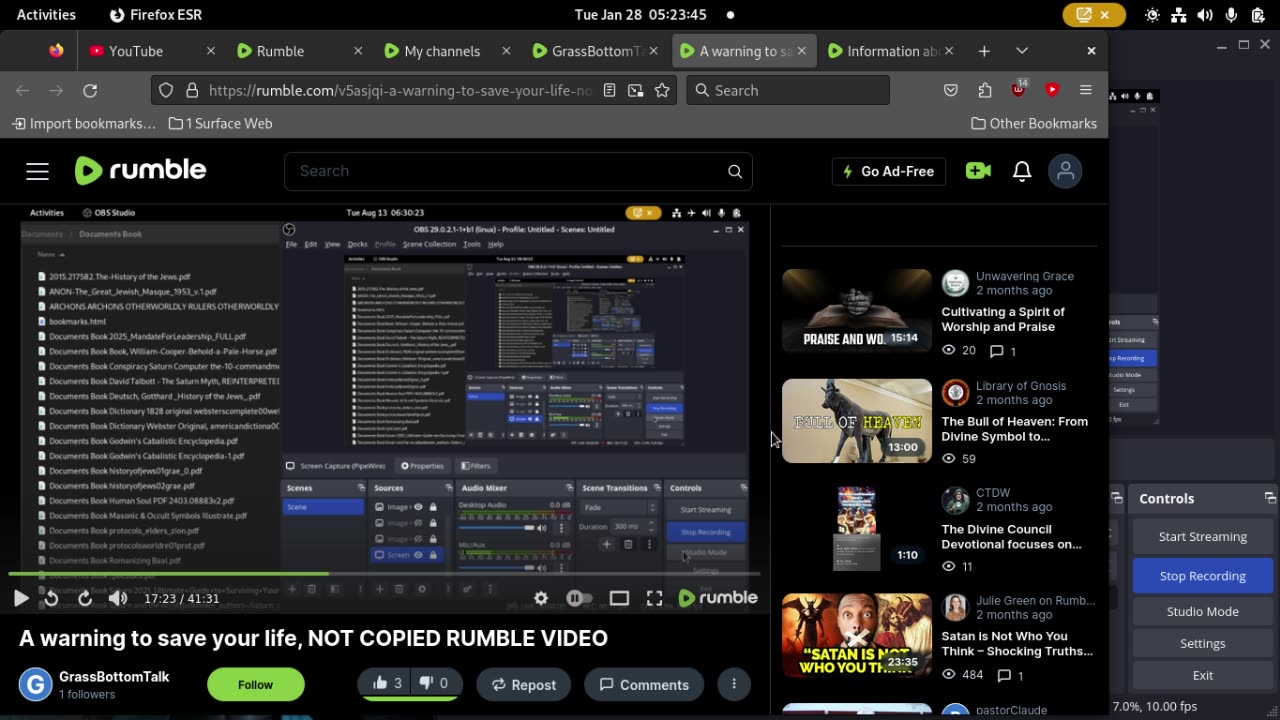Open the uBlock Origin extension icon
Image resolution: width=1280 pixels, height=720 pixels.
point(1019,90)
